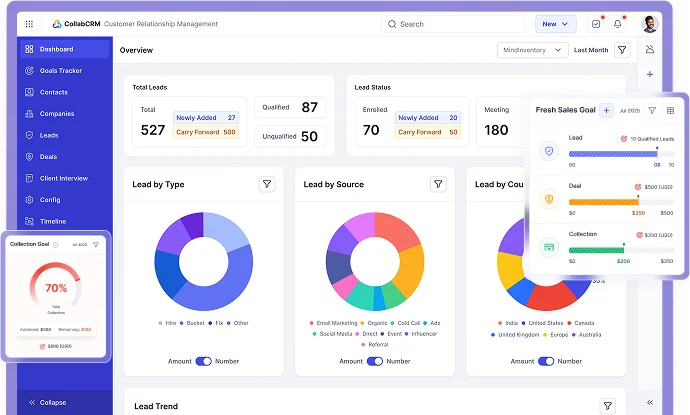Expand the MindInventory dropdown
690x415 pixels.
tap(531, 49)
